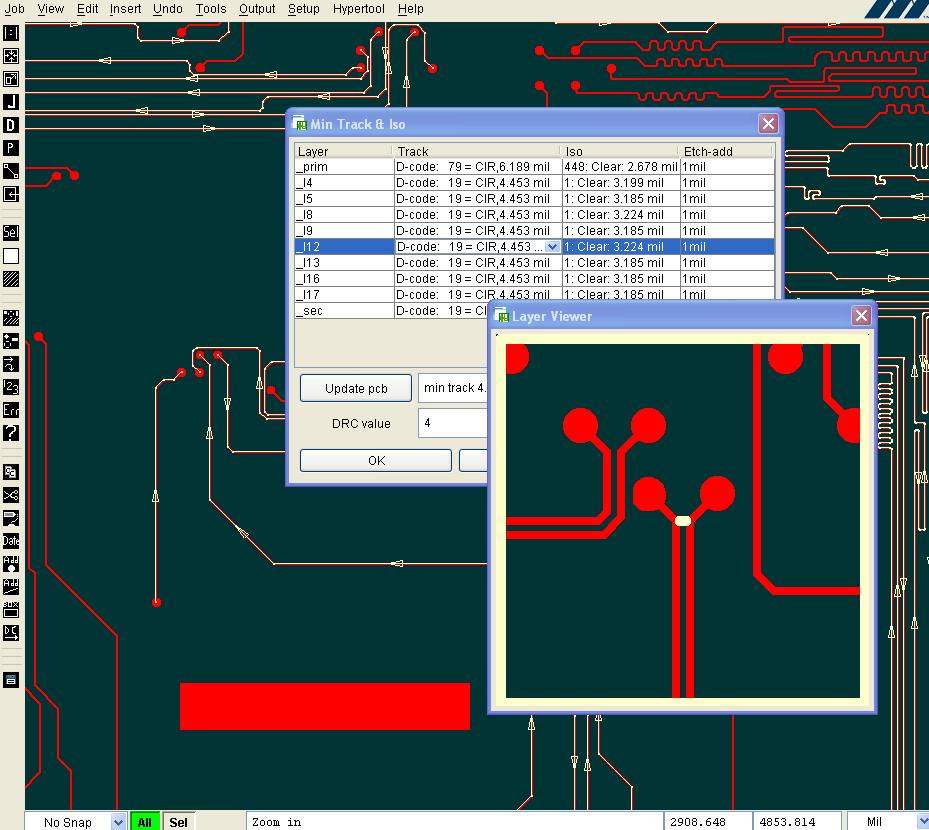Click the stepped arrows icon
Image resolution: width=929 pixels, height=830 pixels.
[11, 364]
